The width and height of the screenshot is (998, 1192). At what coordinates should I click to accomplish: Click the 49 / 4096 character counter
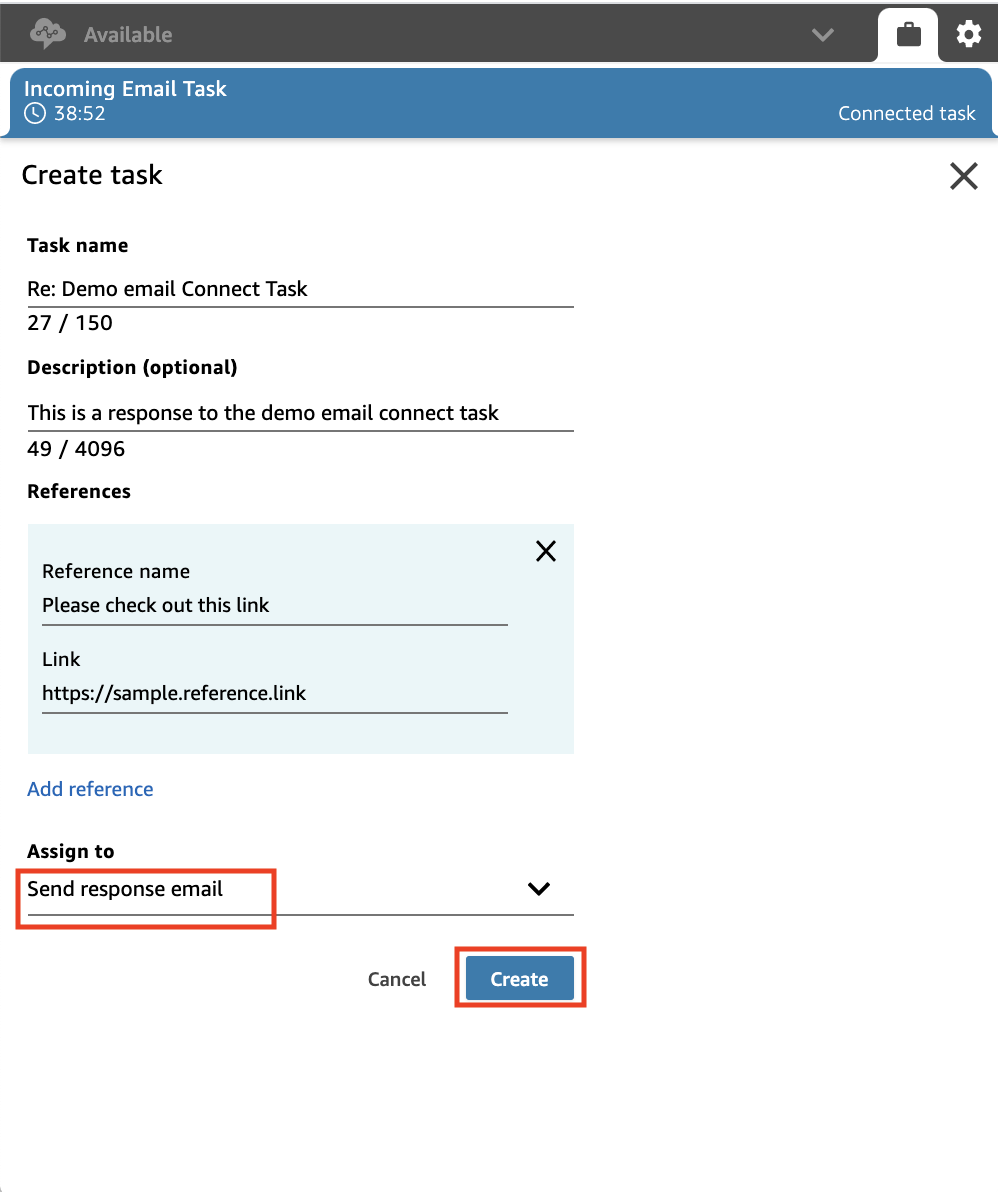tap(76, 449)
